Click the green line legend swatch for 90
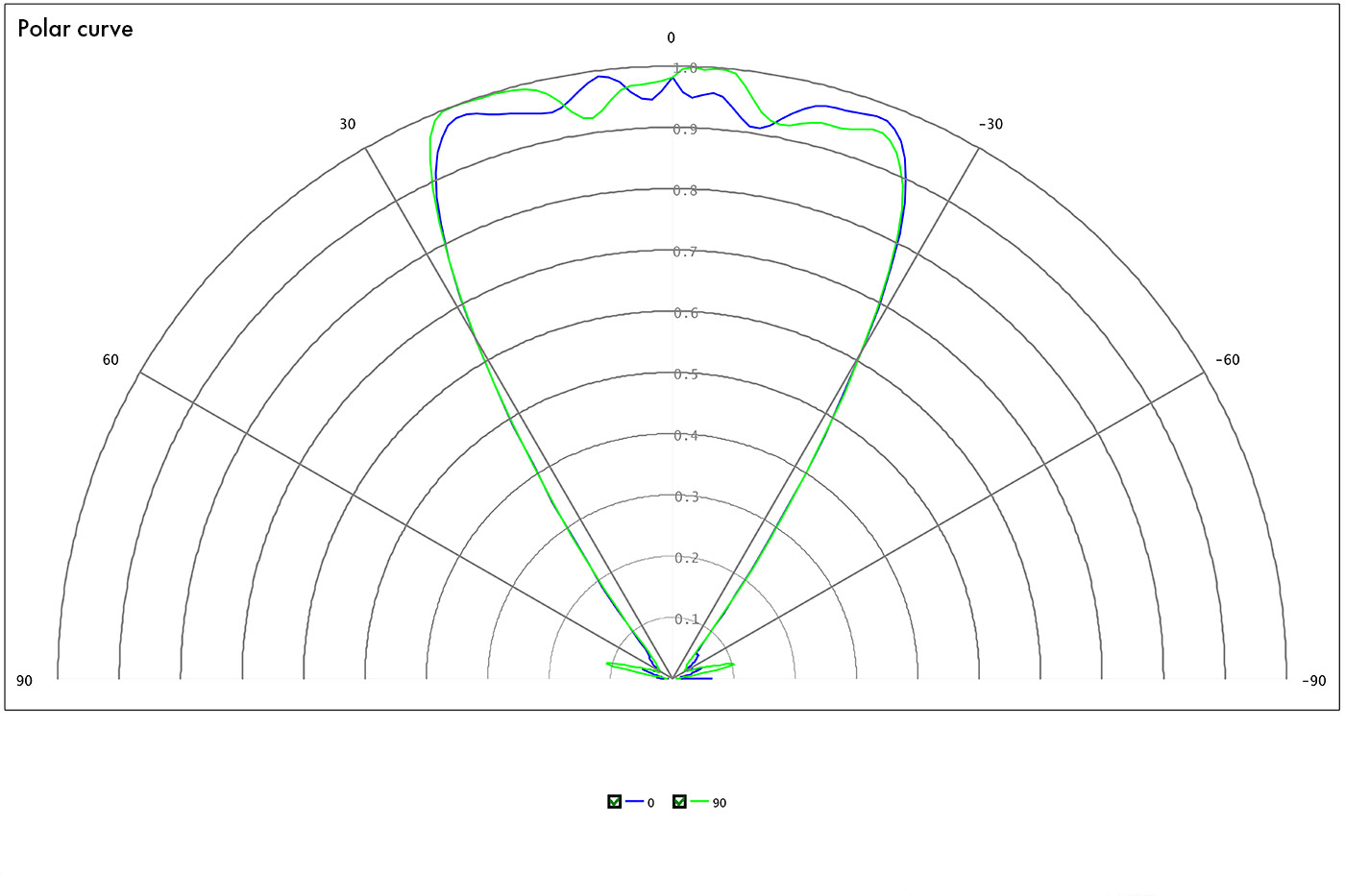 [x=698, y=802]
